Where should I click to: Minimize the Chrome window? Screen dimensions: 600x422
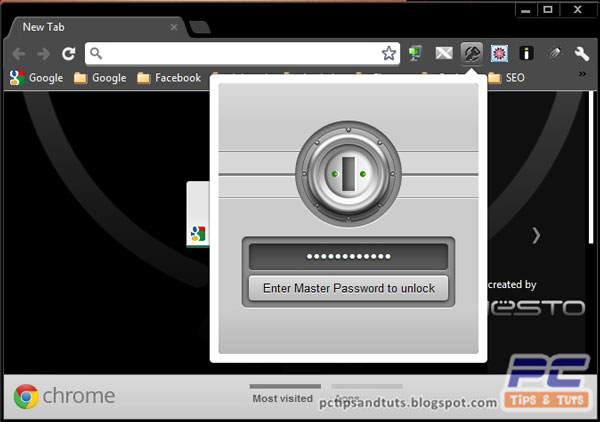tap(526, 10)
